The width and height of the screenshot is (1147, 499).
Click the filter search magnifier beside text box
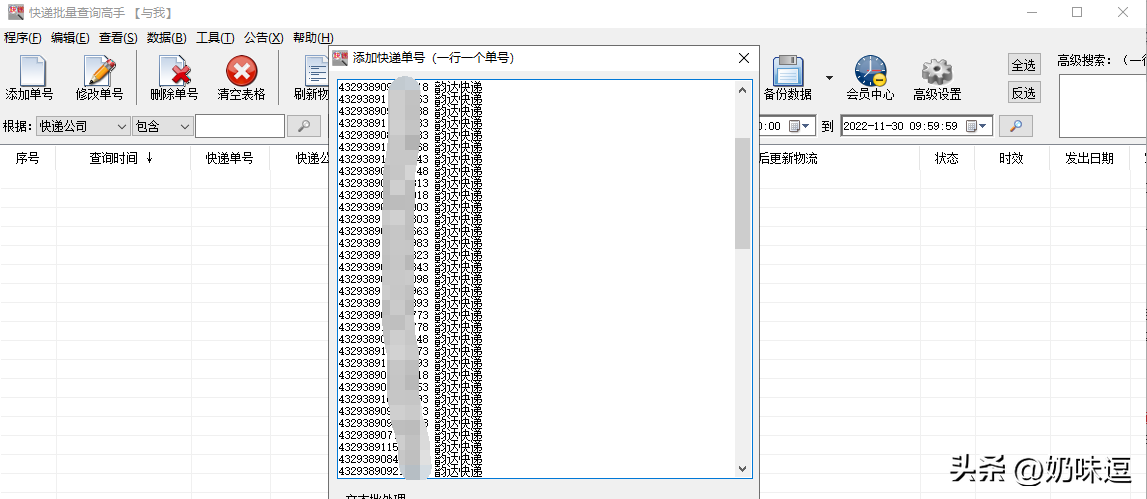pyautogui.click(x=304, y=126)
